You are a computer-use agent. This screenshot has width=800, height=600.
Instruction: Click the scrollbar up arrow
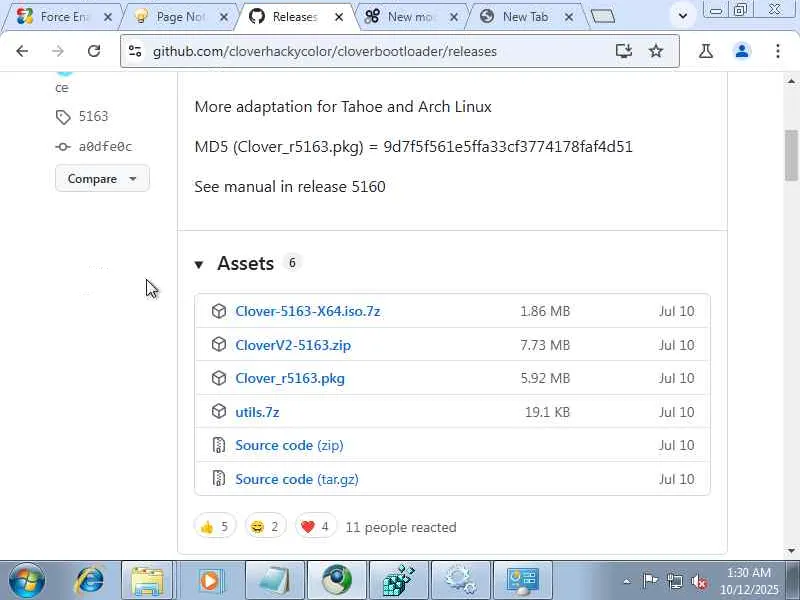coord(791,81)
